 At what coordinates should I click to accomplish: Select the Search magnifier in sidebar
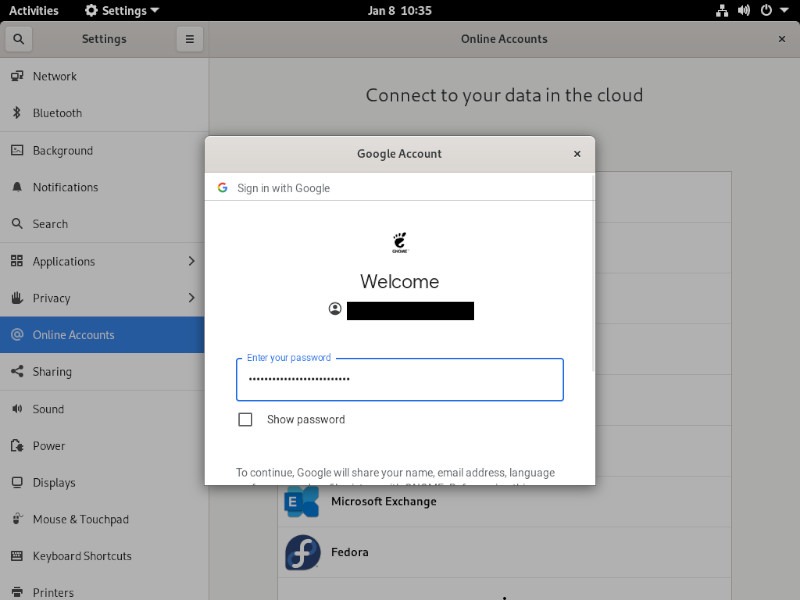tap(19, 224)
